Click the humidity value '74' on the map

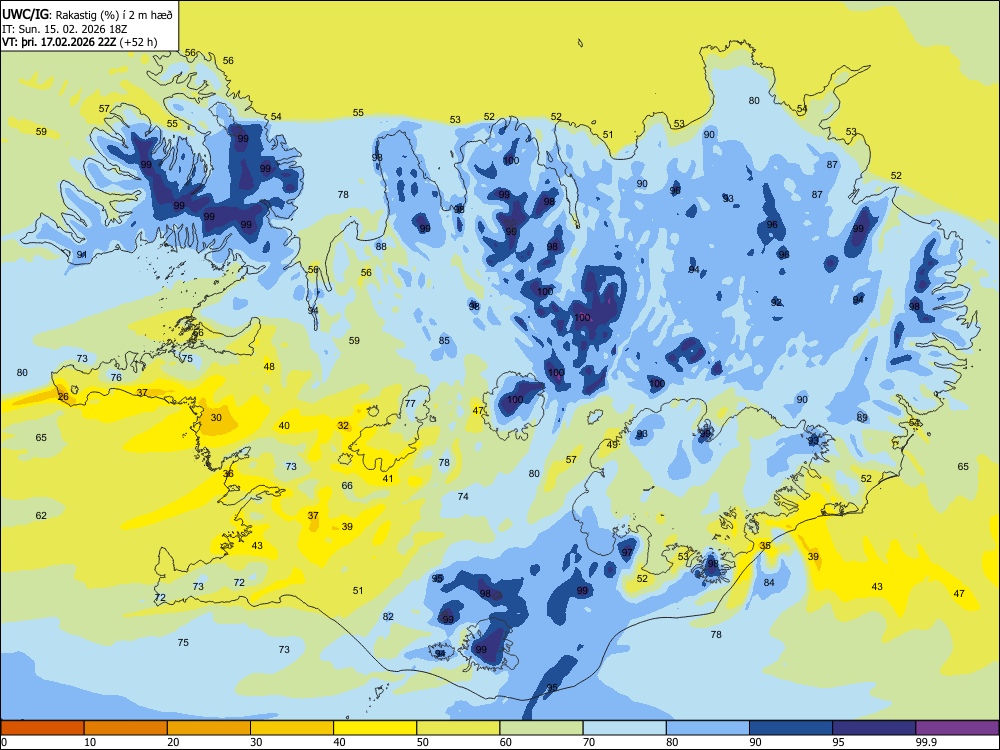pyautogui.click(x=463, y=496)
